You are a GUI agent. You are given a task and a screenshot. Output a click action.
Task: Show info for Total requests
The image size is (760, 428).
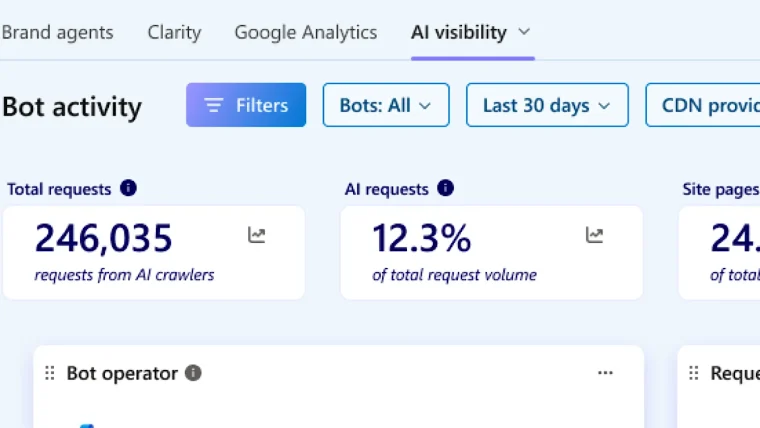point(128,188)
